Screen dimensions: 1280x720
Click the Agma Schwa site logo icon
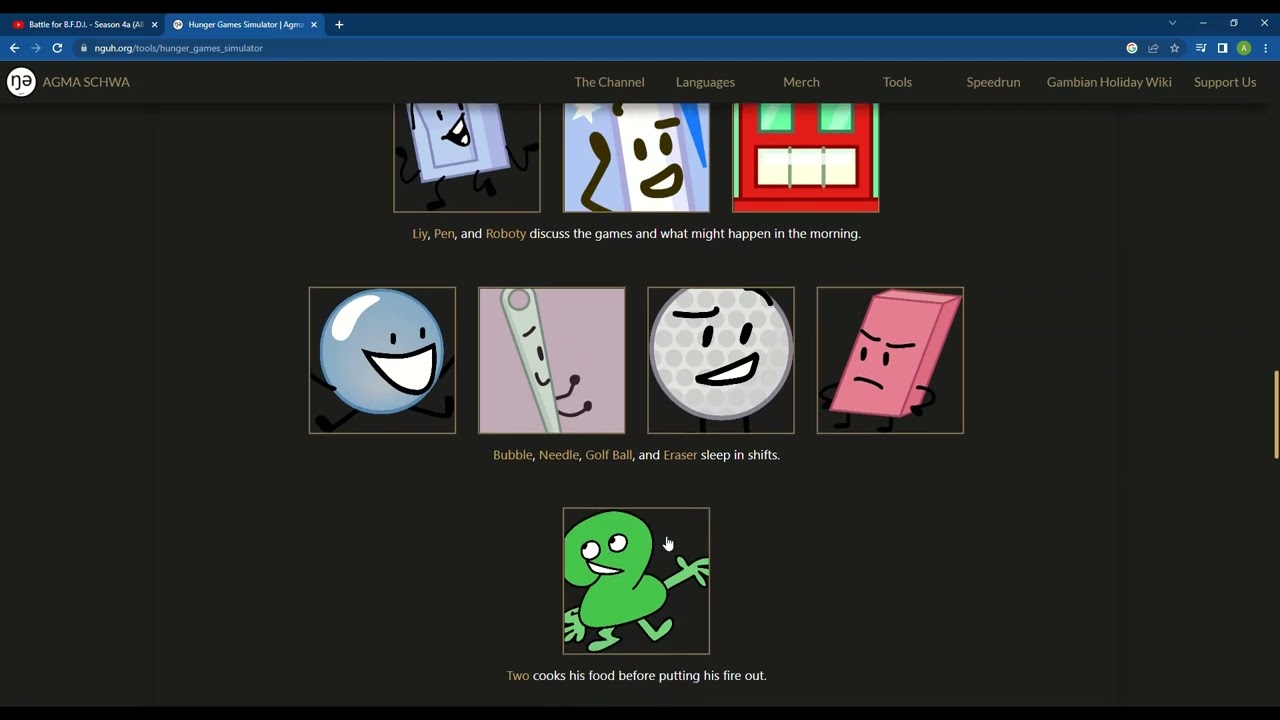pos(21,82)
